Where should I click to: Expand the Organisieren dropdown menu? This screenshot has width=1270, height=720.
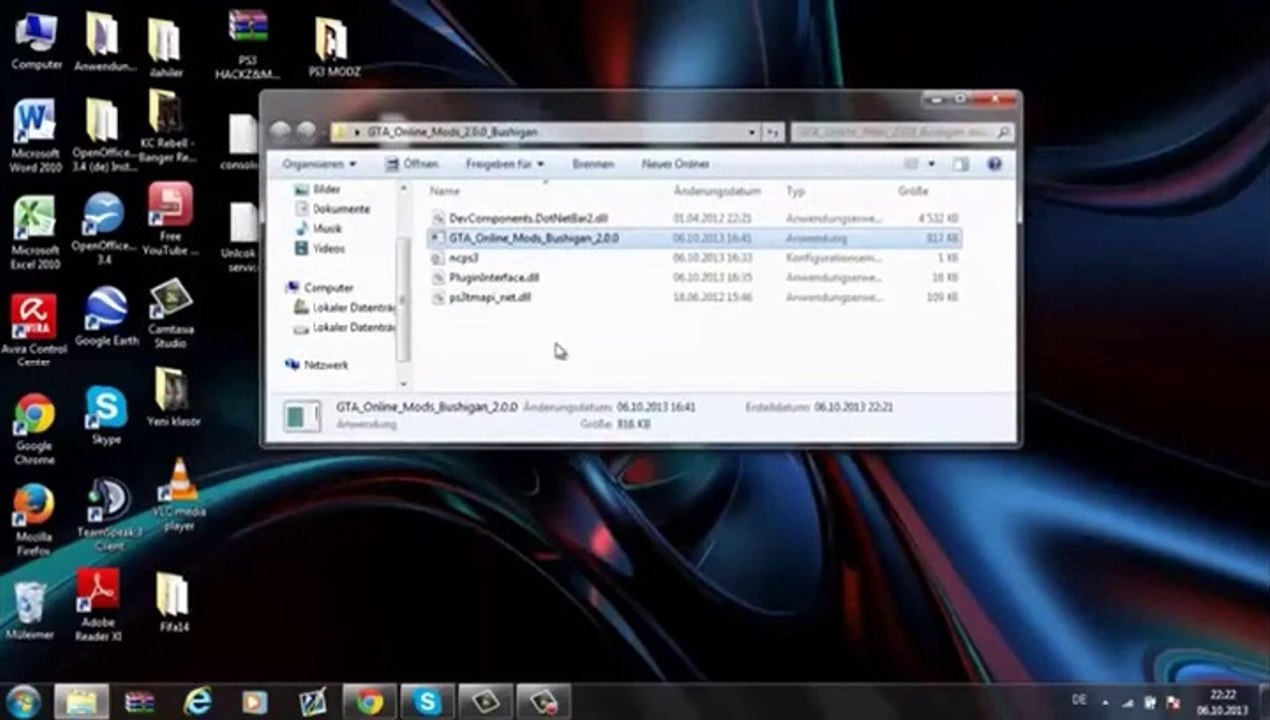click(319, 164)
